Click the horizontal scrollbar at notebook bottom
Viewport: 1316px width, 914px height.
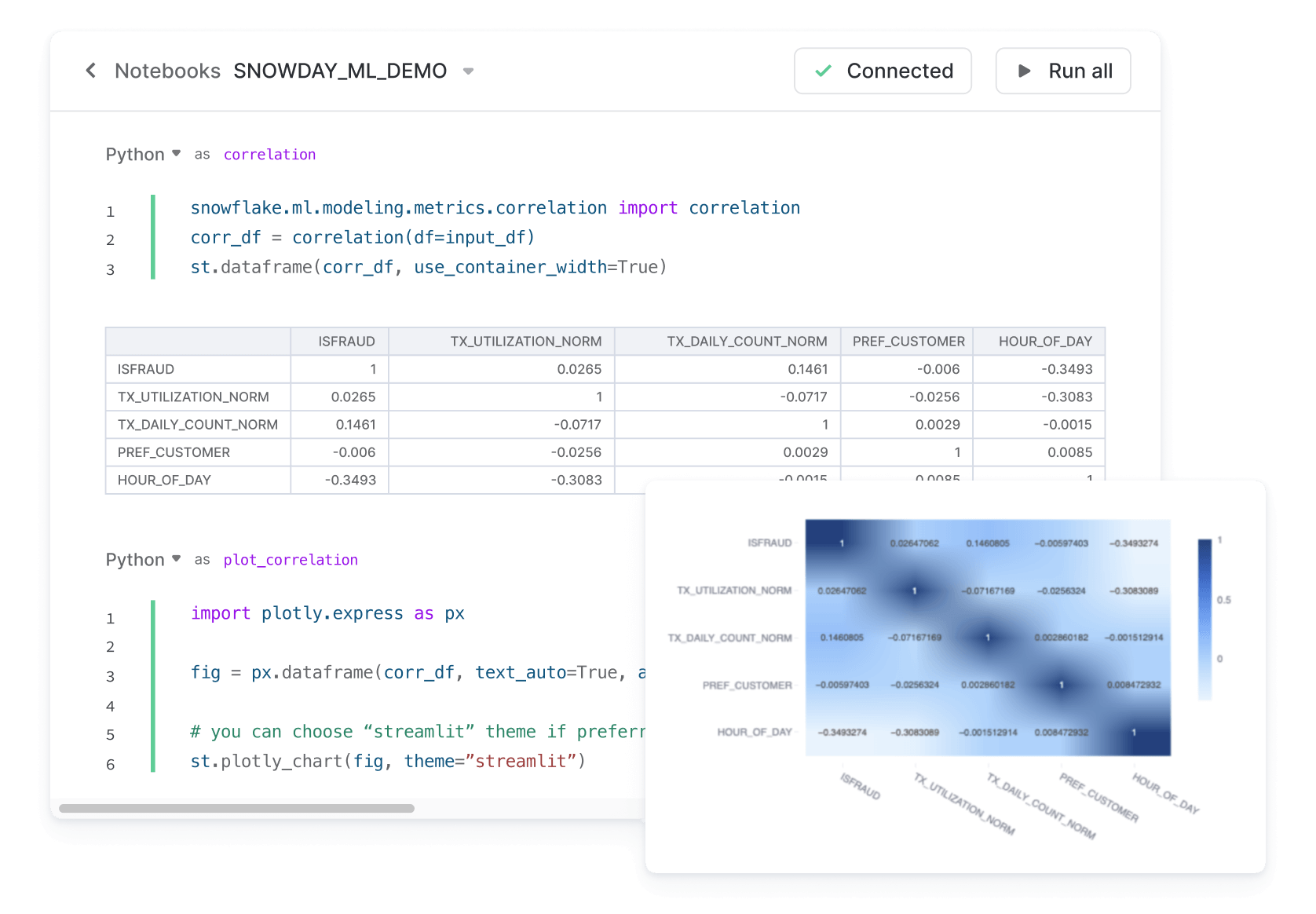[236, 808]
